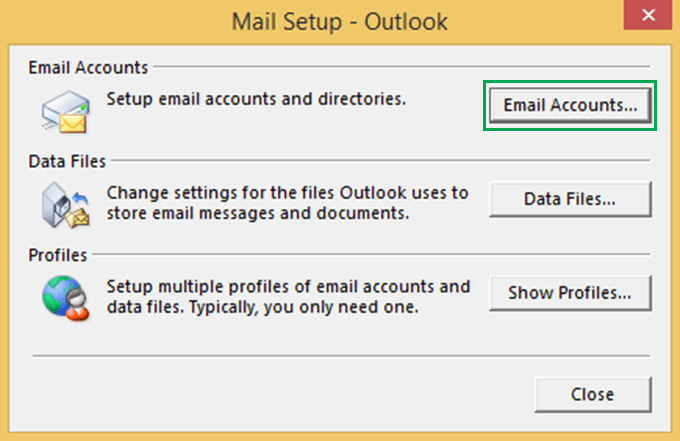Click the 'Setup multiple profiles' description text
Image resolution: width=680 pixels, height=441 pixels.
pos(288,287)
